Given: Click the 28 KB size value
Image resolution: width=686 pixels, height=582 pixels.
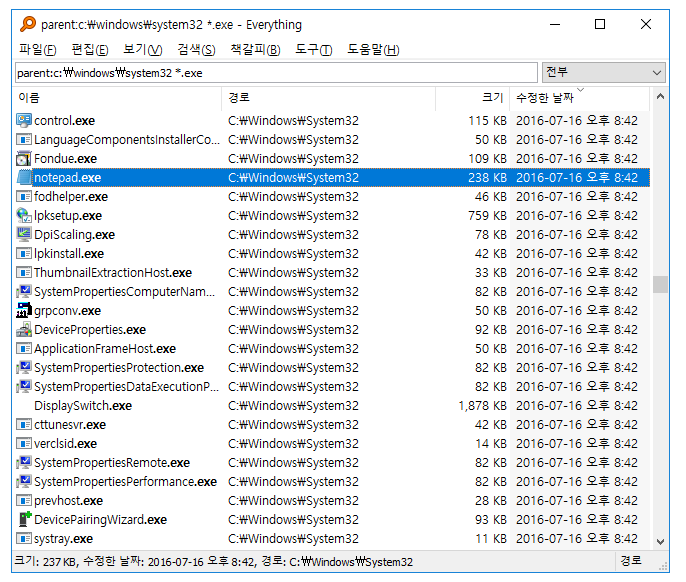Looking at the screenshot, I should tap(491, 501).
